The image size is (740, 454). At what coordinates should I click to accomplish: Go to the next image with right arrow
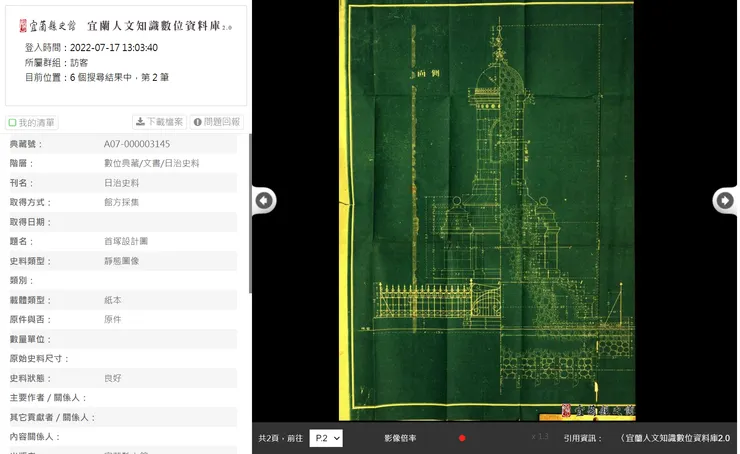[724, 201]
